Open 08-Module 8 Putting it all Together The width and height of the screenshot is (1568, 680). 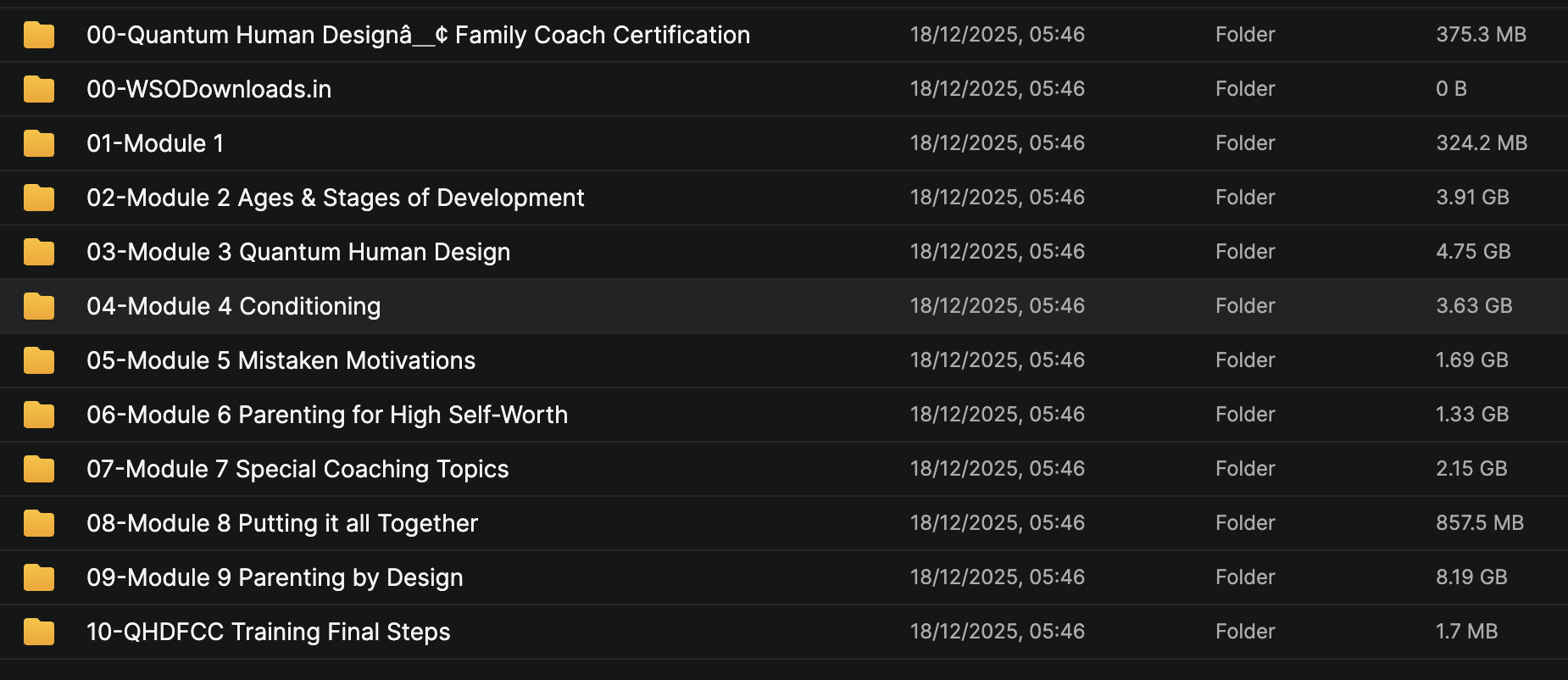282,523
